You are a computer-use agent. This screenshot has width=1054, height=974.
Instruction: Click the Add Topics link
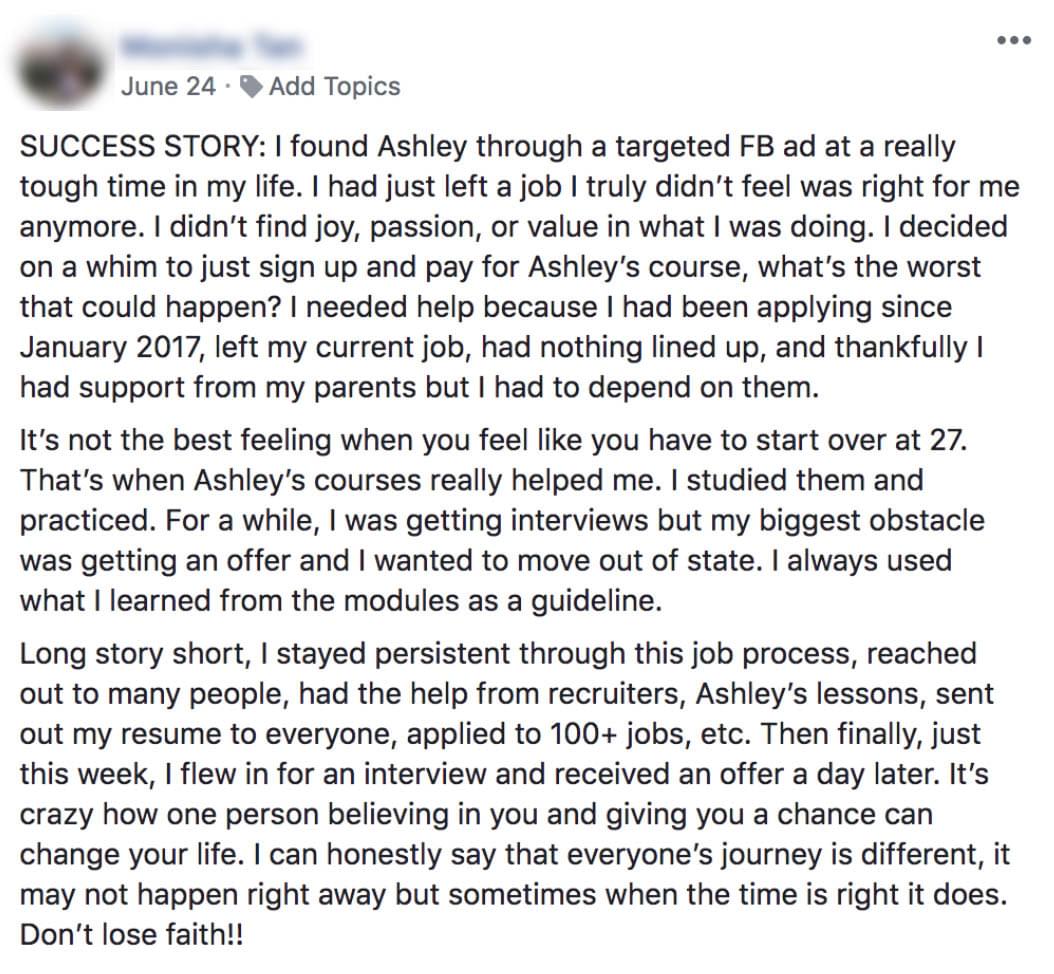click(334, 86)
